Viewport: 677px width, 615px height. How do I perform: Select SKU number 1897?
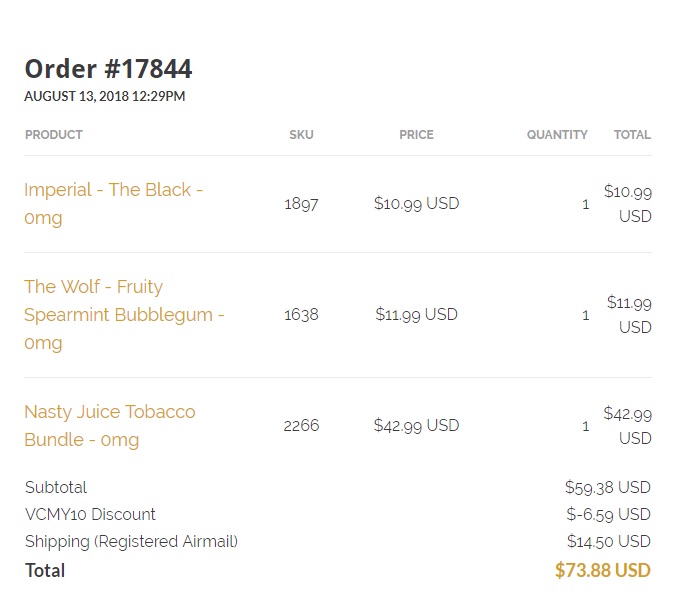[301, 204]
